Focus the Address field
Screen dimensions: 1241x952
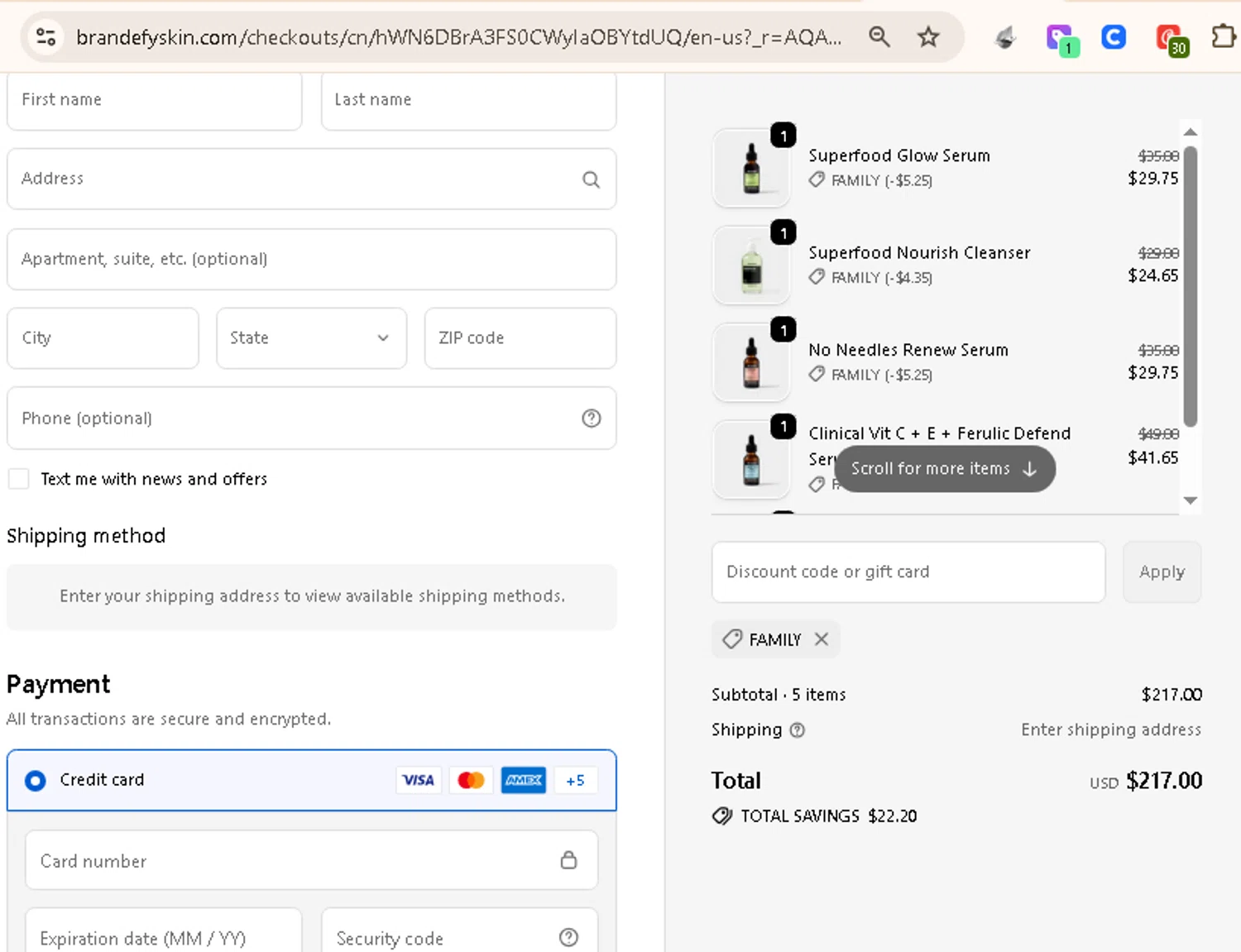[x=311, y=179]
